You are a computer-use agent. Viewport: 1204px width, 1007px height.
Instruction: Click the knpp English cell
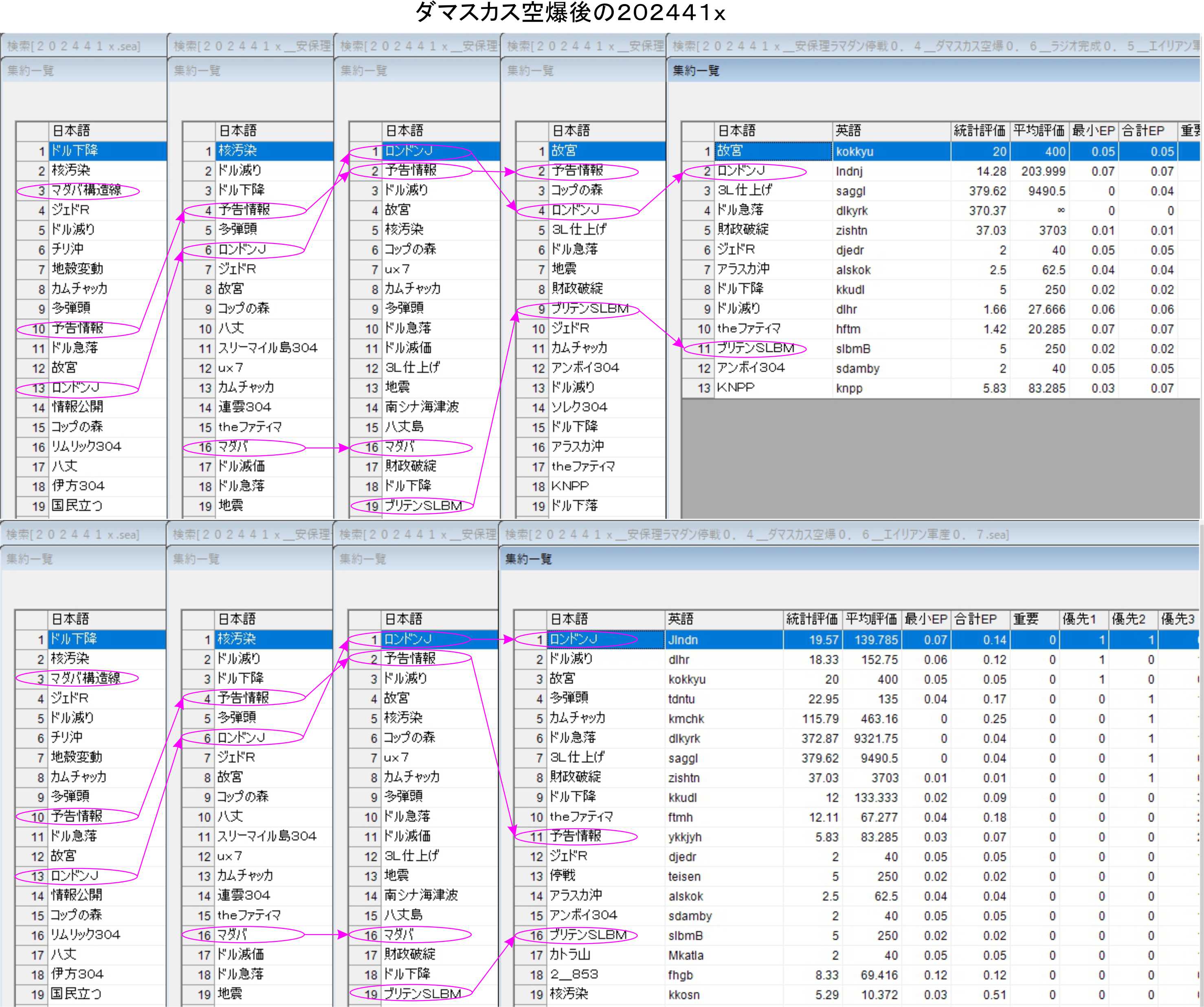pyautogui.click(x=891, y=388)
